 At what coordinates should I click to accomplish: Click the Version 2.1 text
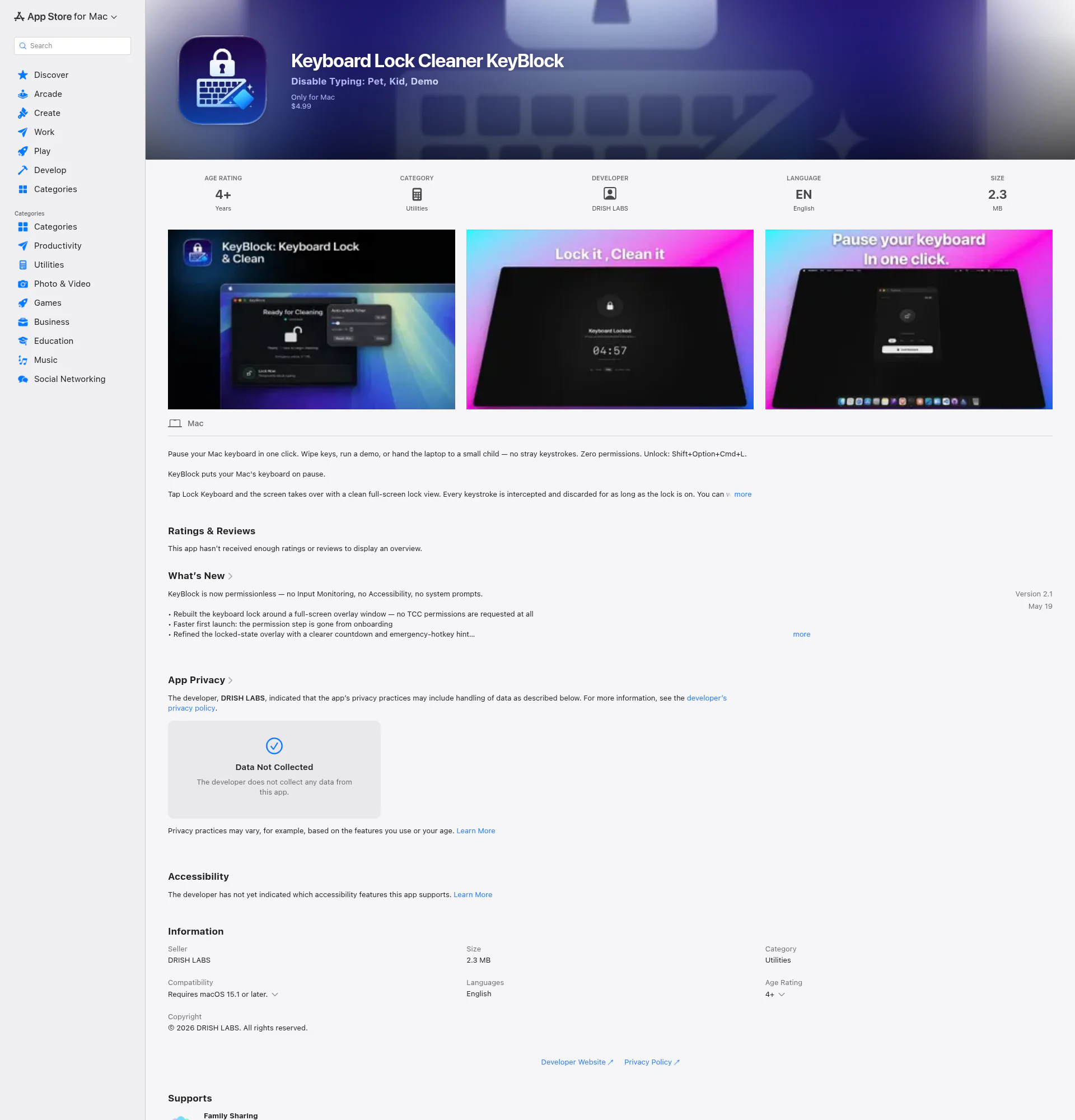pos(1034,594)
